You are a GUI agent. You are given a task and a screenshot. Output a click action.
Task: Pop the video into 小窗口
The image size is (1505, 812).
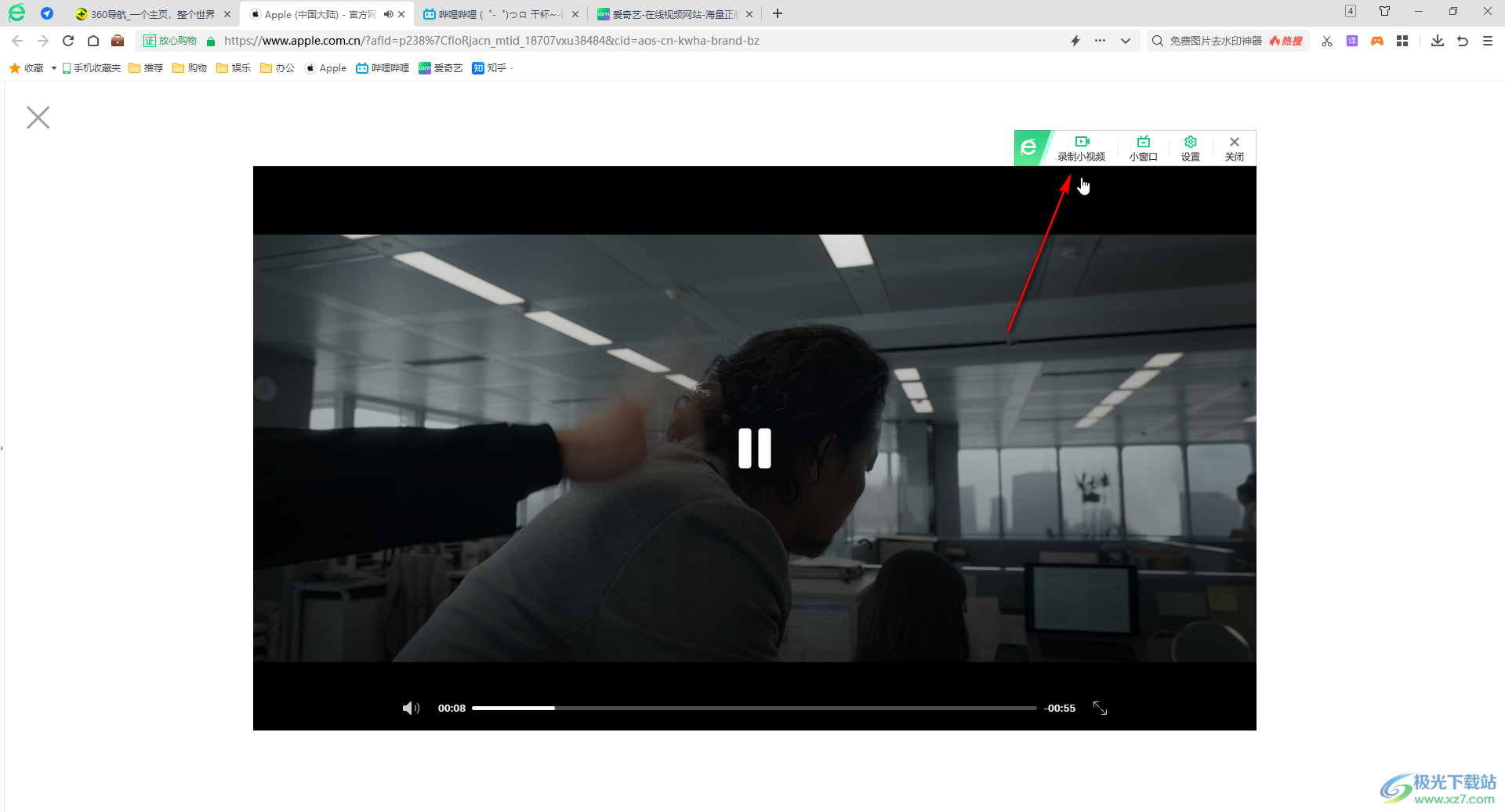[x=1144, y=148]
